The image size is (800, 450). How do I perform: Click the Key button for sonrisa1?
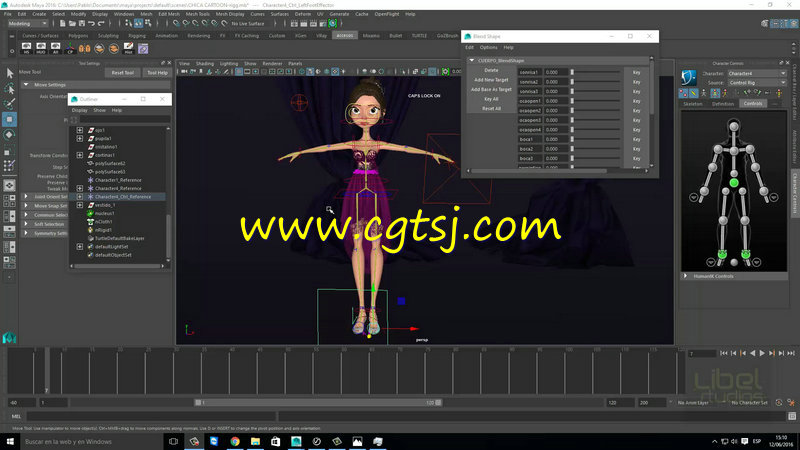pos(636,72)
